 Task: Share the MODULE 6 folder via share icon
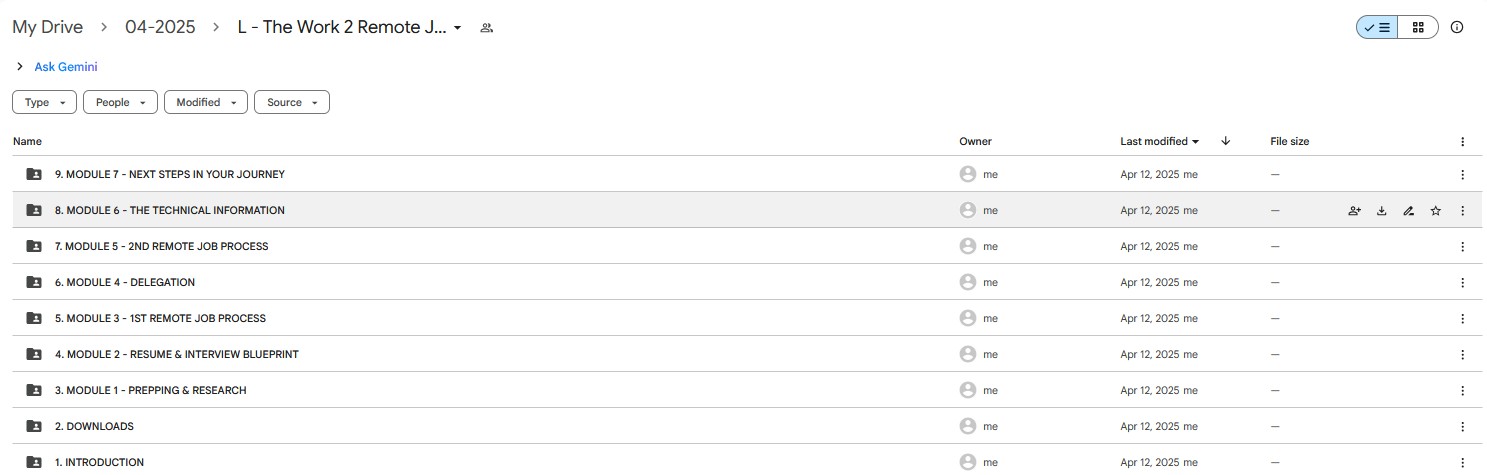(x=1354, y=211)
